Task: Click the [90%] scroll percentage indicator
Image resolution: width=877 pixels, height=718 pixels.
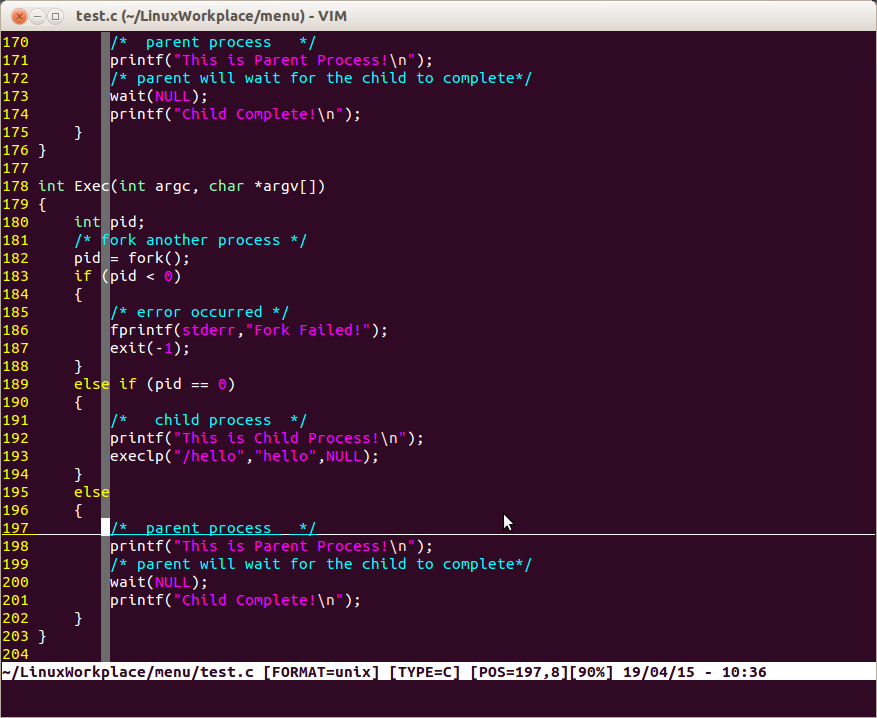Action: point(591,672)
